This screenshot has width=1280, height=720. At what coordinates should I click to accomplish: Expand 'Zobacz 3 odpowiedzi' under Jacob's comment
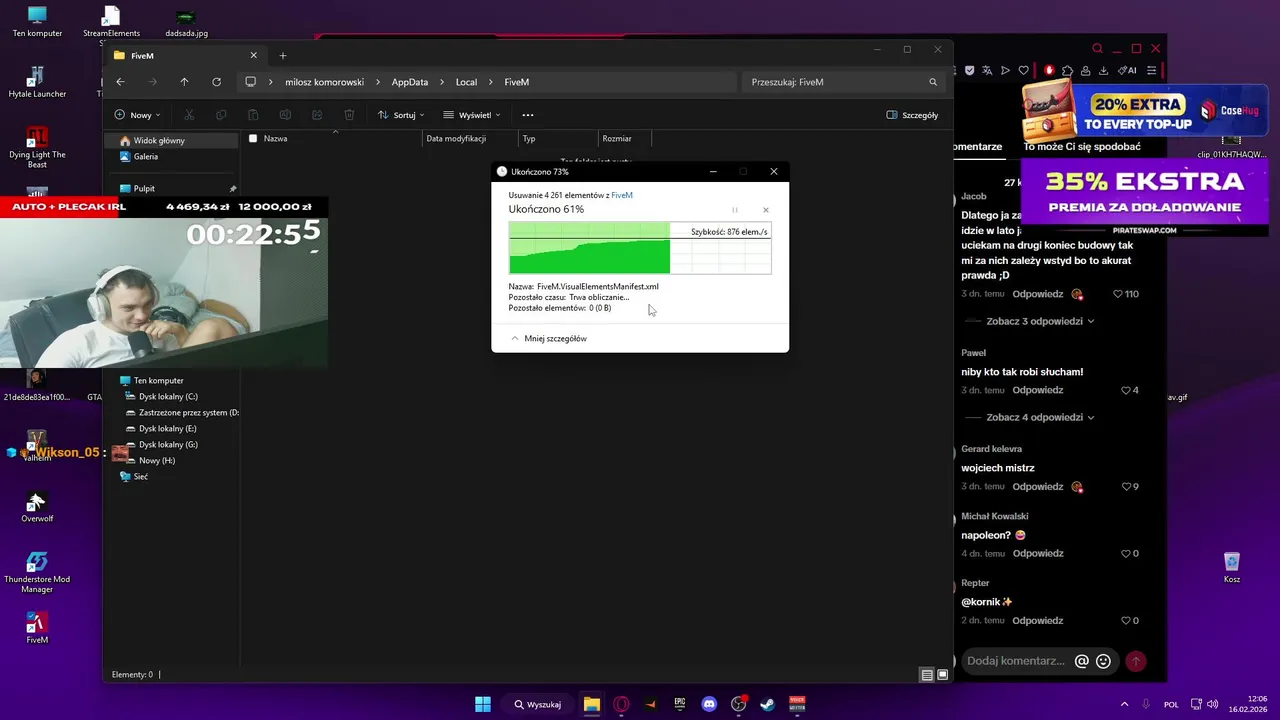point(1040,322)
